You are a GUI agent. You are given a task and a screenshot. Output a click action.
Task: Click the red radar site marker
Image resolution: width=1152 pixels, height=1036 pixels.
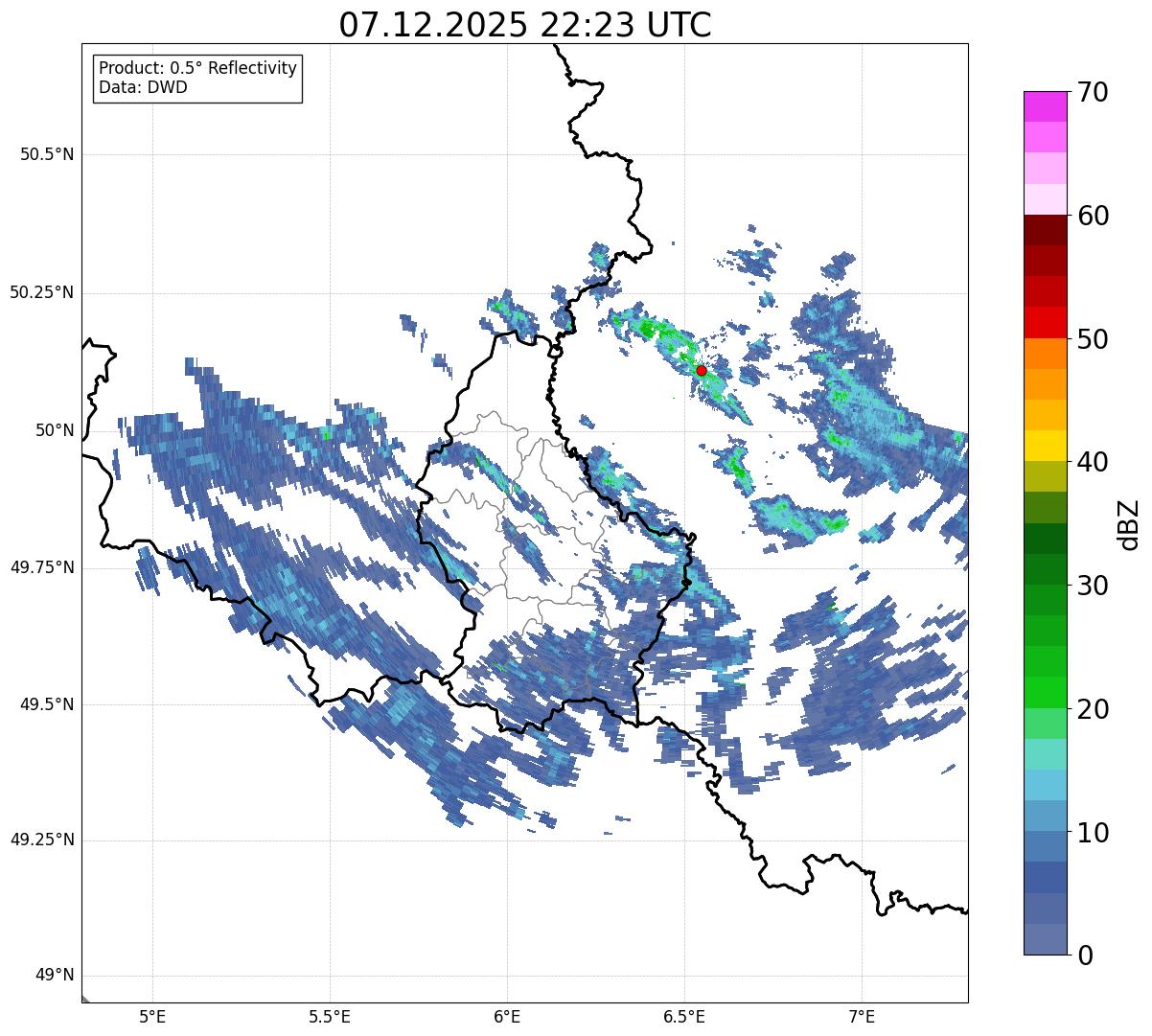[701, 370]
